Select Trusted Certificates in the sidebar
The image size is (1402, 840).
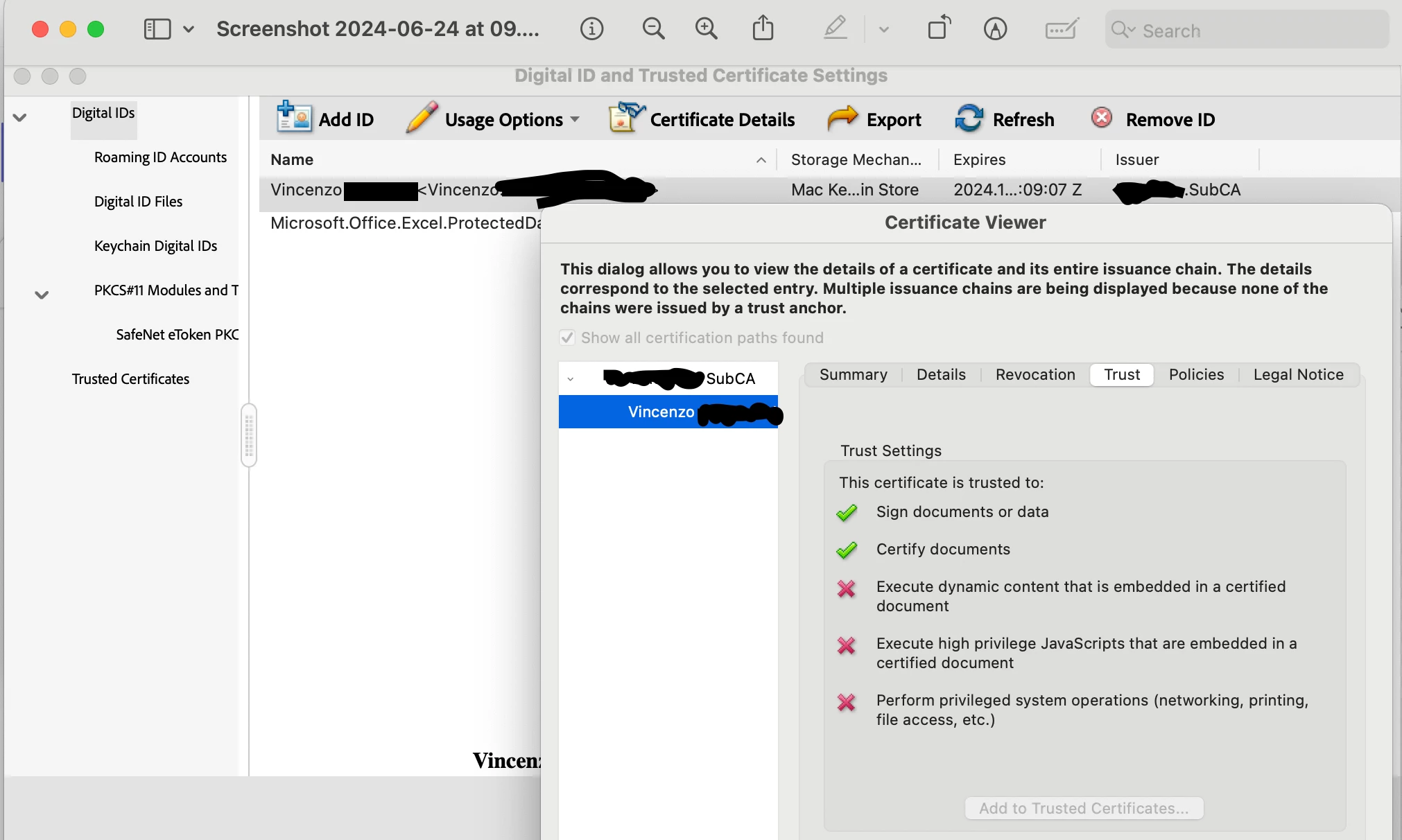130,379
